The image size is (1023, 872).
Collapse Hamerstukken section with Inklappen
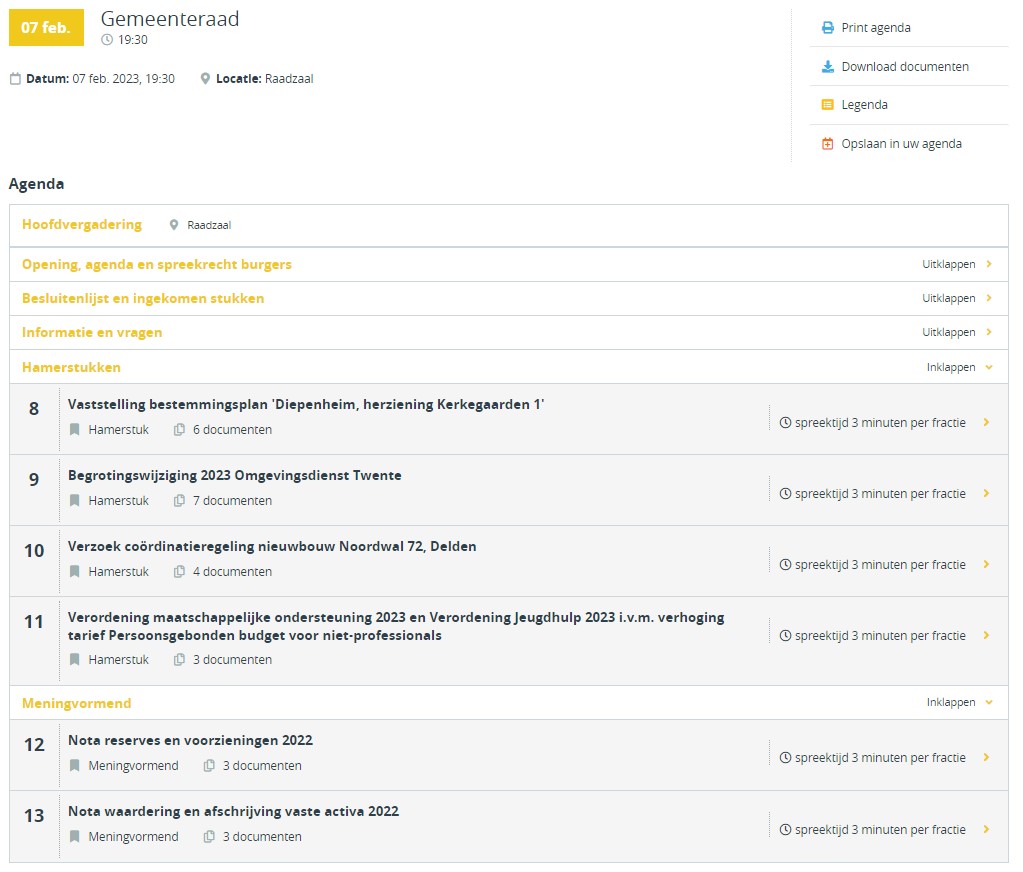tap(959, 367)
